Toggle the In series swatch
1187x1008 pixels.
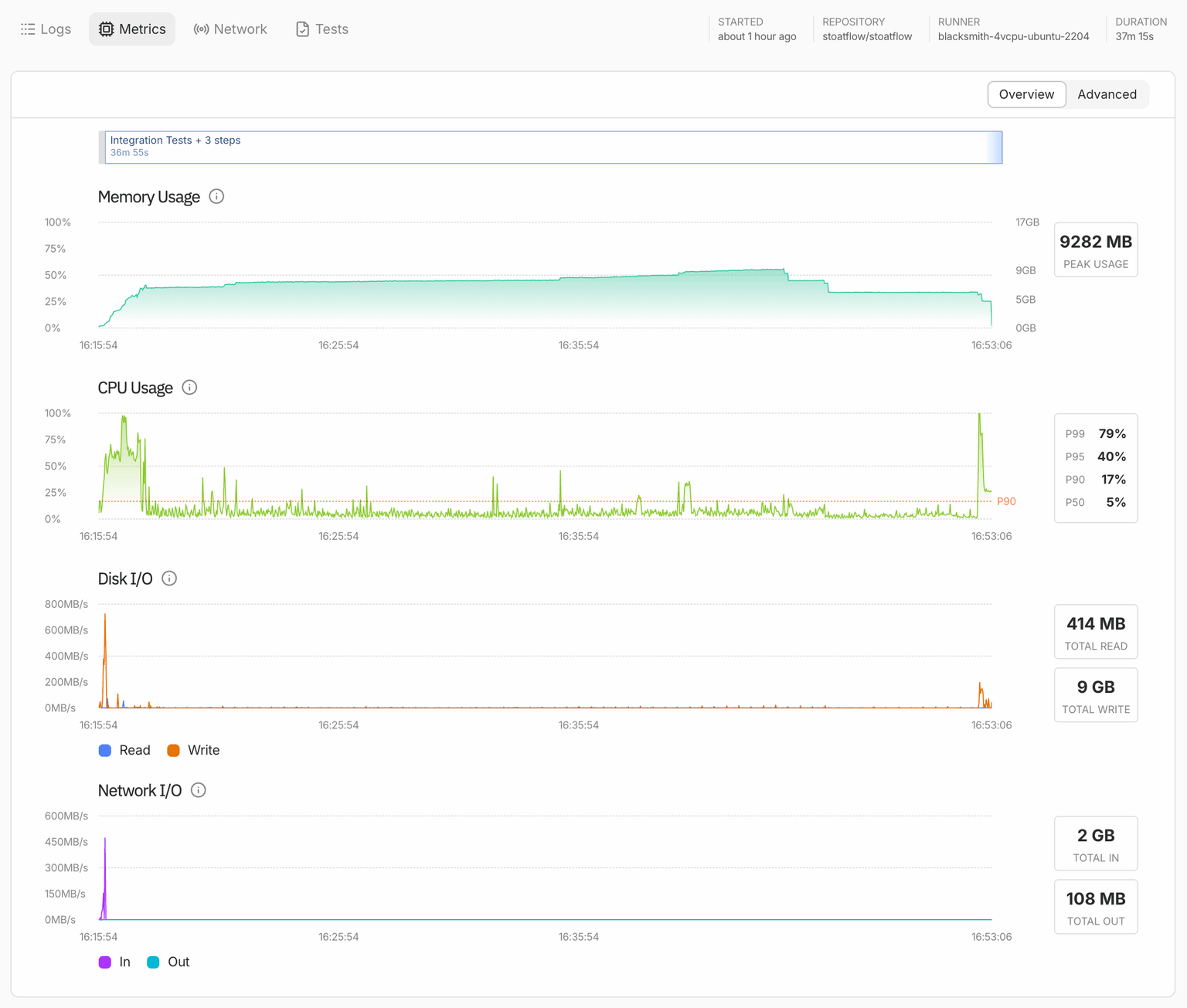[105, 962]
